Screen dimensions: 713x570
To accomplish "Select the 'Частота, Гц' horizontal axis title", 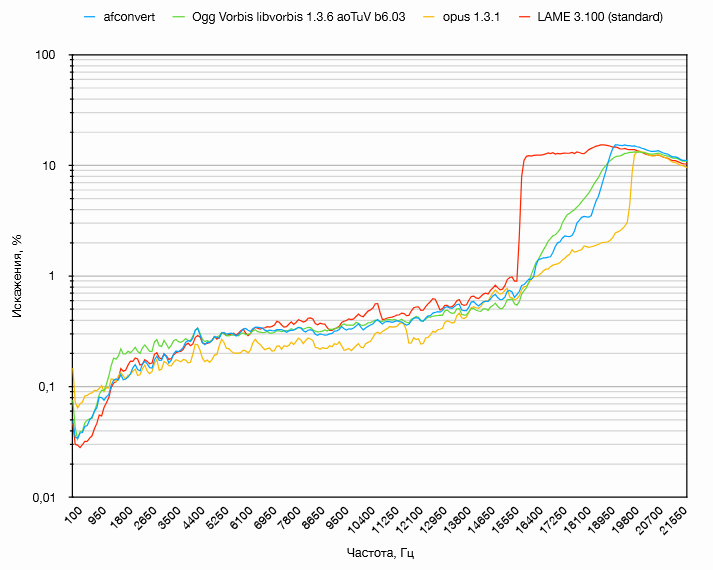I will click(380, 553).
